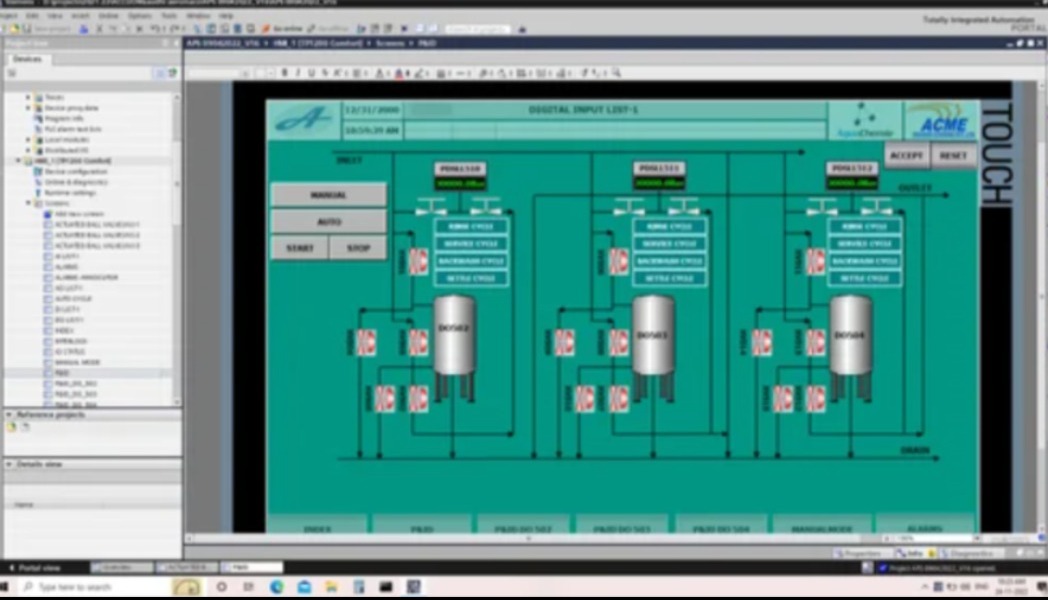This screenshot has height=600, width=1048.
Task: Collapse the HMI_1 device node in tree
Action: coord(18,161)
